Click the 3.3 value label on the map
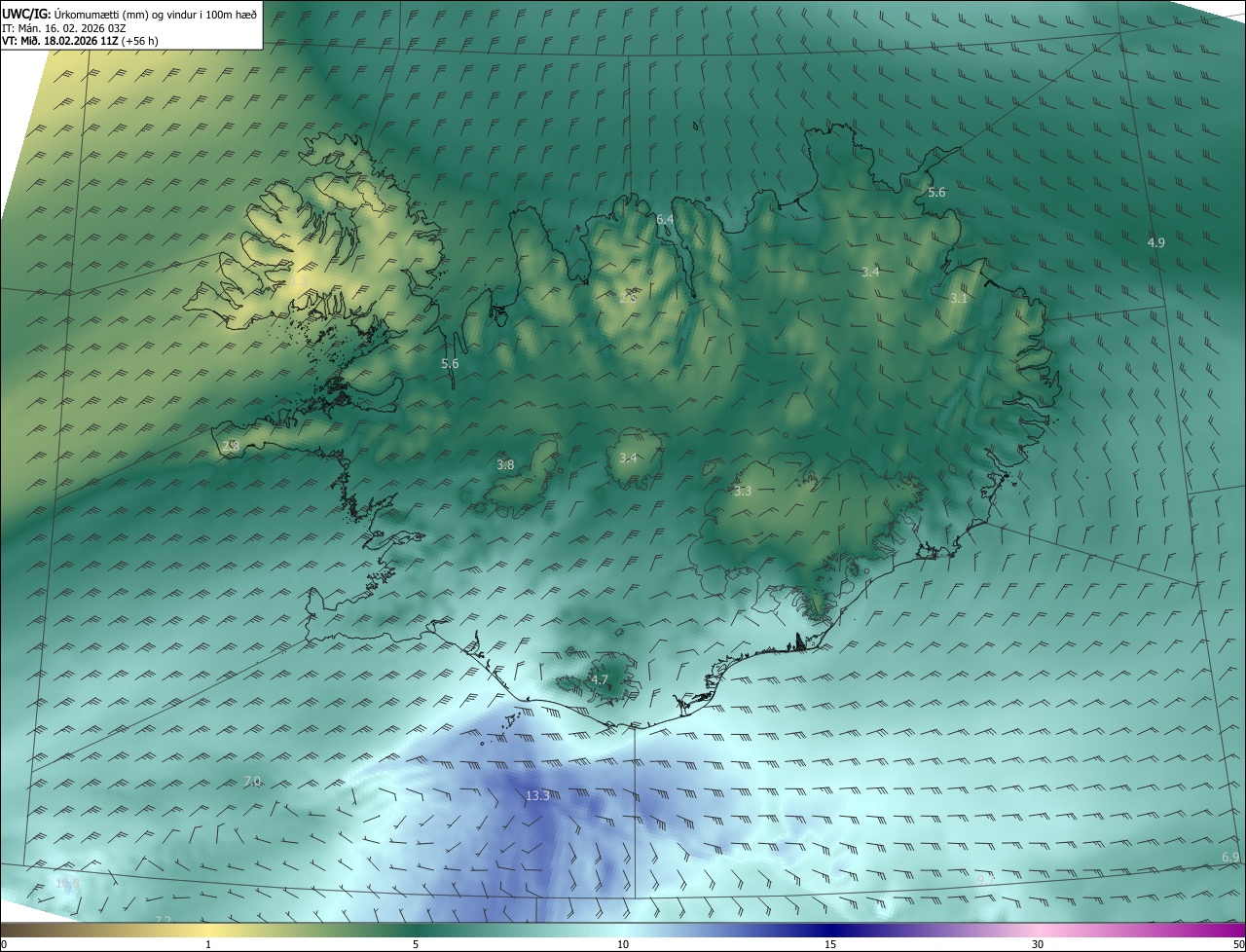1246x952 pixels. [743, 492]
